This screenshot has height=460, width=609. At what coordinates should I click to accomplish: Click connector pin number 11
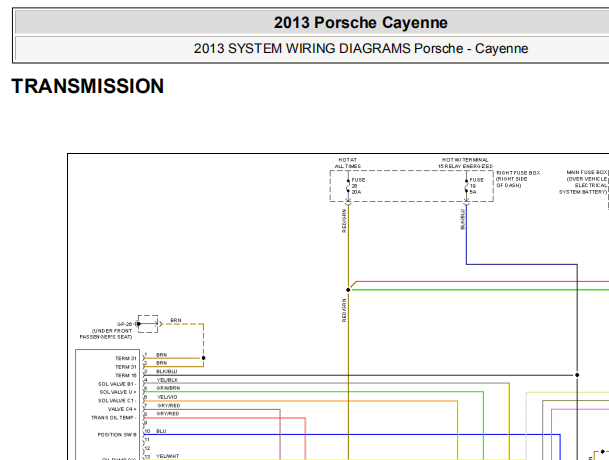click(x=147, y=440)
